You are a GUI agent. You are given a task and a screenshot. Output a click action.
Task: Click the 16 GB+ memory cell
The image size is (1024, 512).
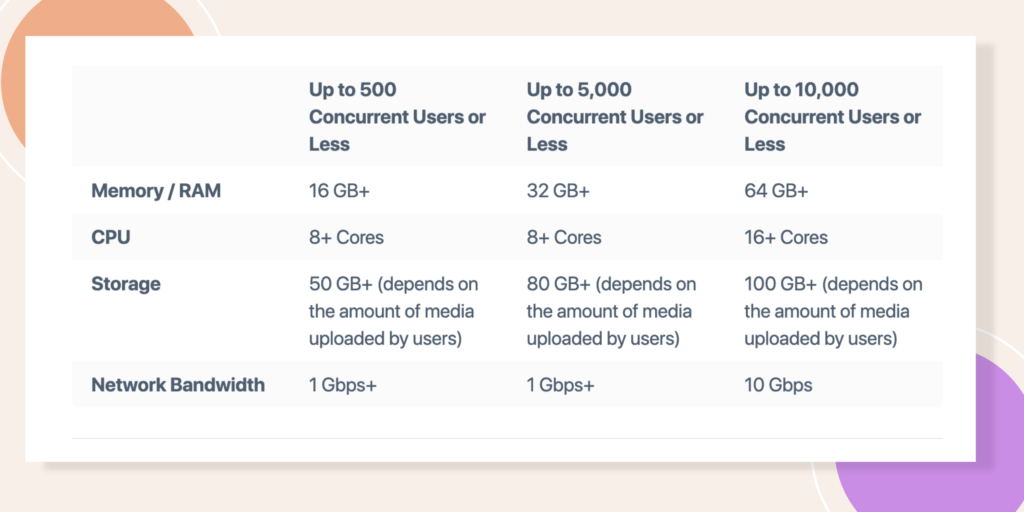click(340, 191)
